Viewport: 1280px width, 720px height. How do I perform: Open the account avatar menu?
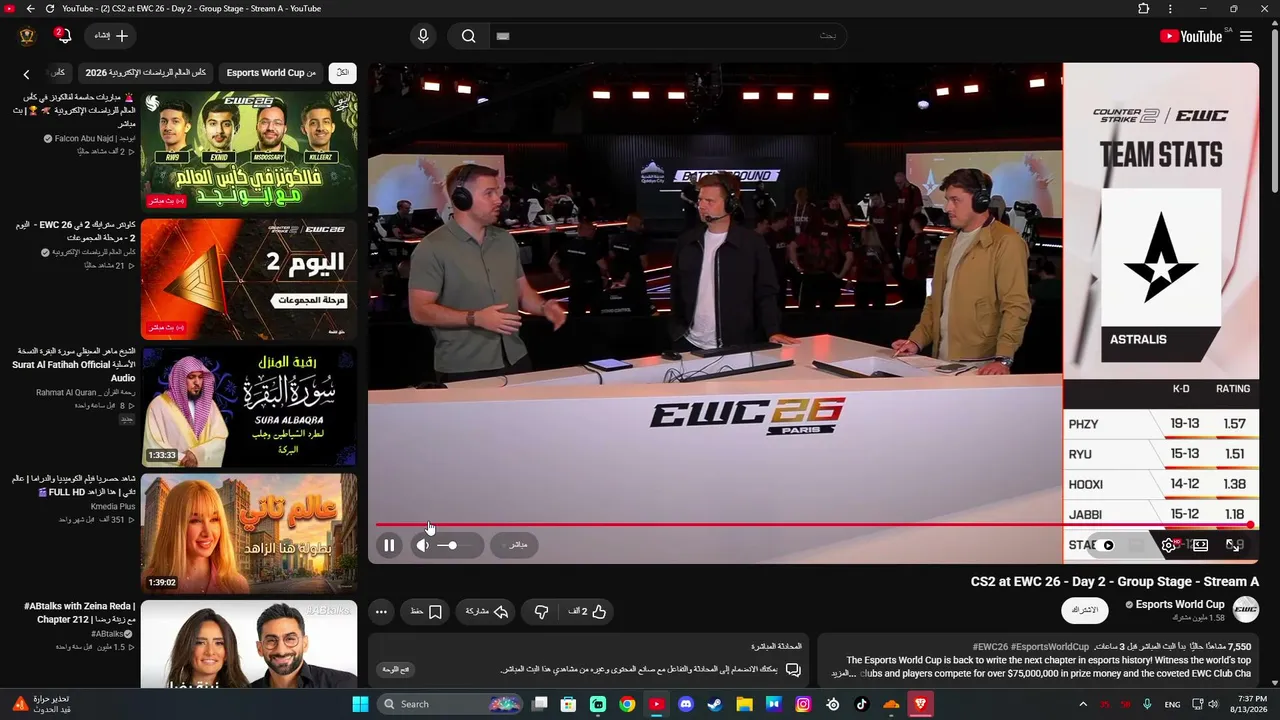[x=27, y=36]
